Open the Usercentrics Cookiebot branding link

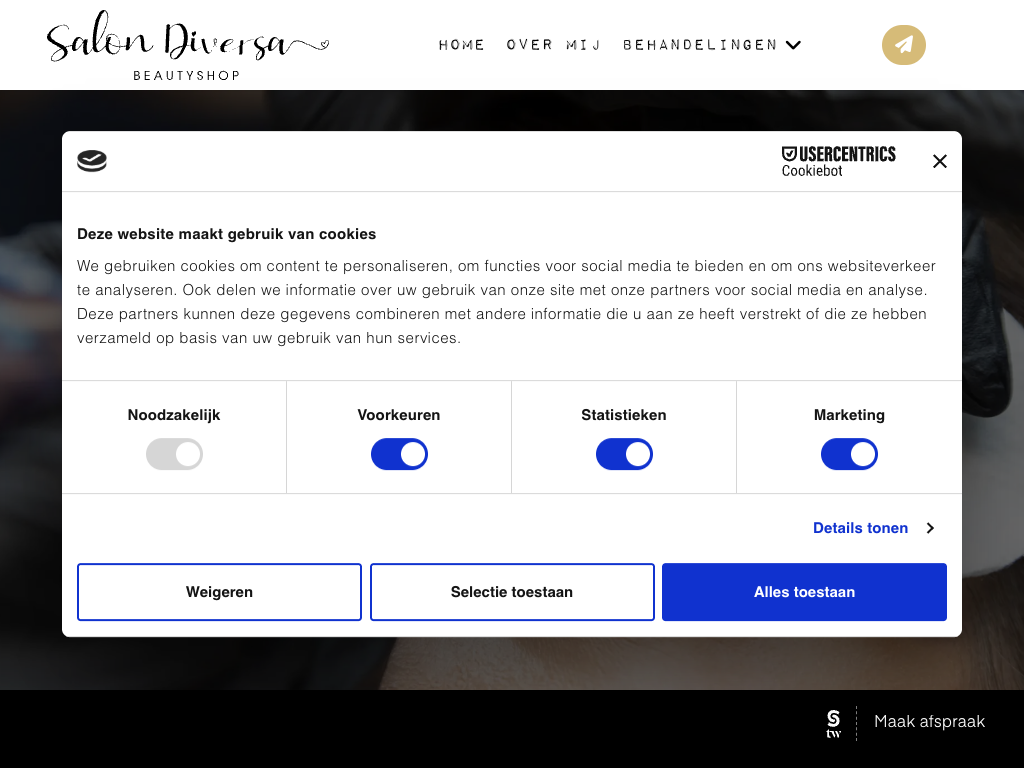point(838,161)
